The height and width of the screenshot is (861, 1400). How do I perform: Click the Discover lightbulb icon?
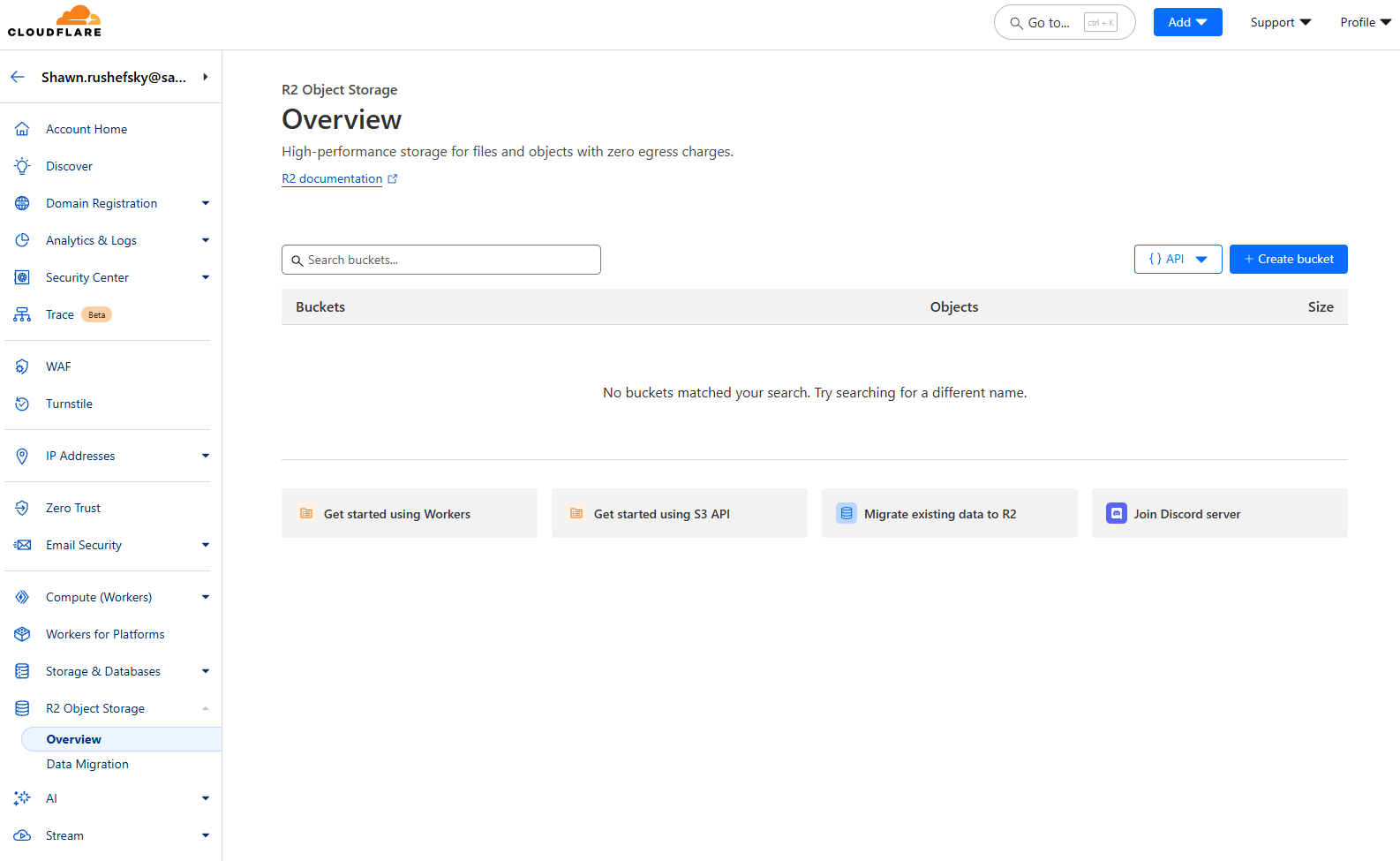(x=22, y=166)
